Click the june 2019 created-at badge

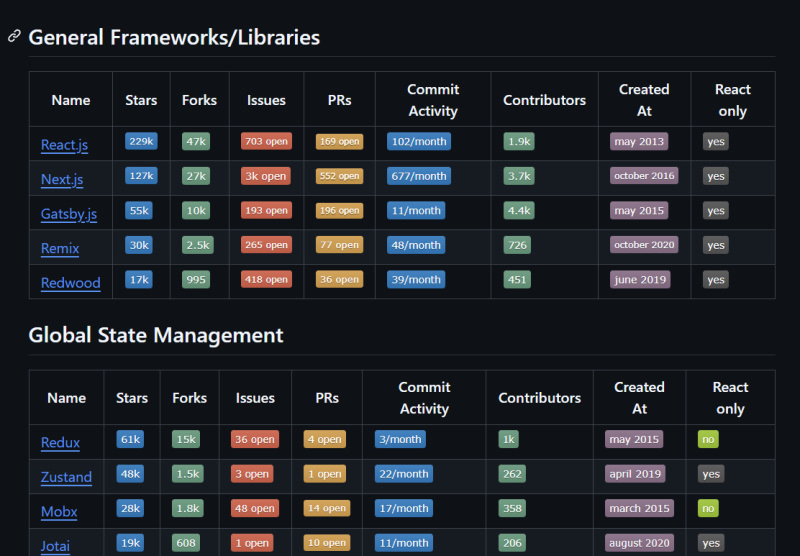coord(640,280)
